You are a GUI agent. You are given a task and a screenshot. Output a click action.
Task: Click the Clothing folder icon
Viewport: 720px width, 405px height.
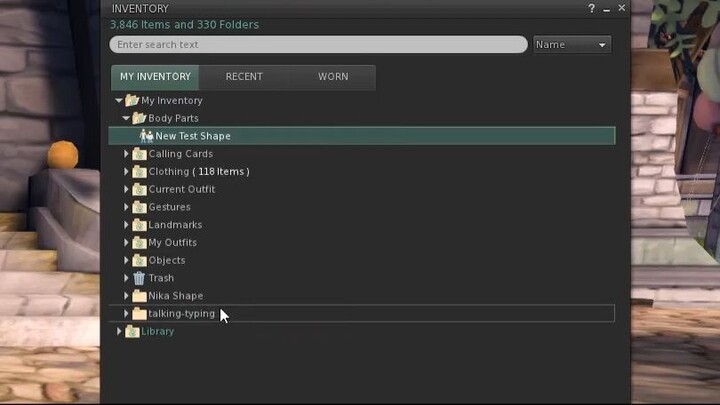coord(139,172)
